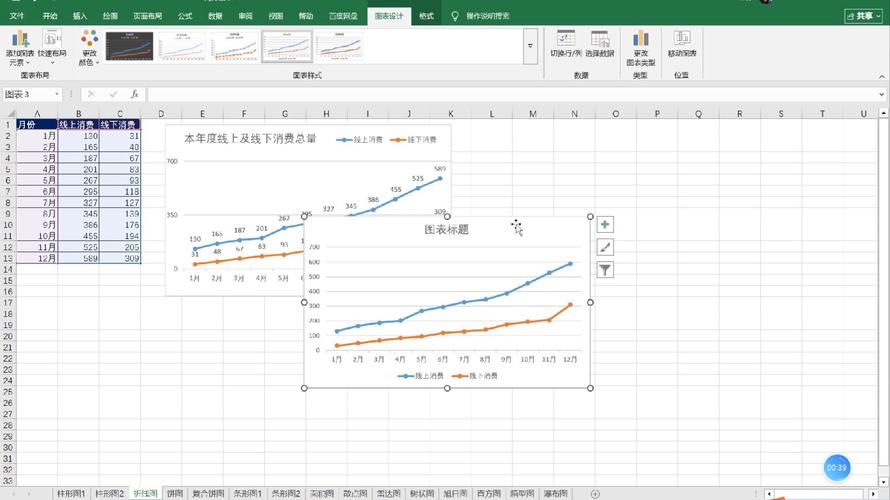Click the Chart Filters funnel button
The height and width of the screenshot is (500, 890).
(x=605, y=270)
